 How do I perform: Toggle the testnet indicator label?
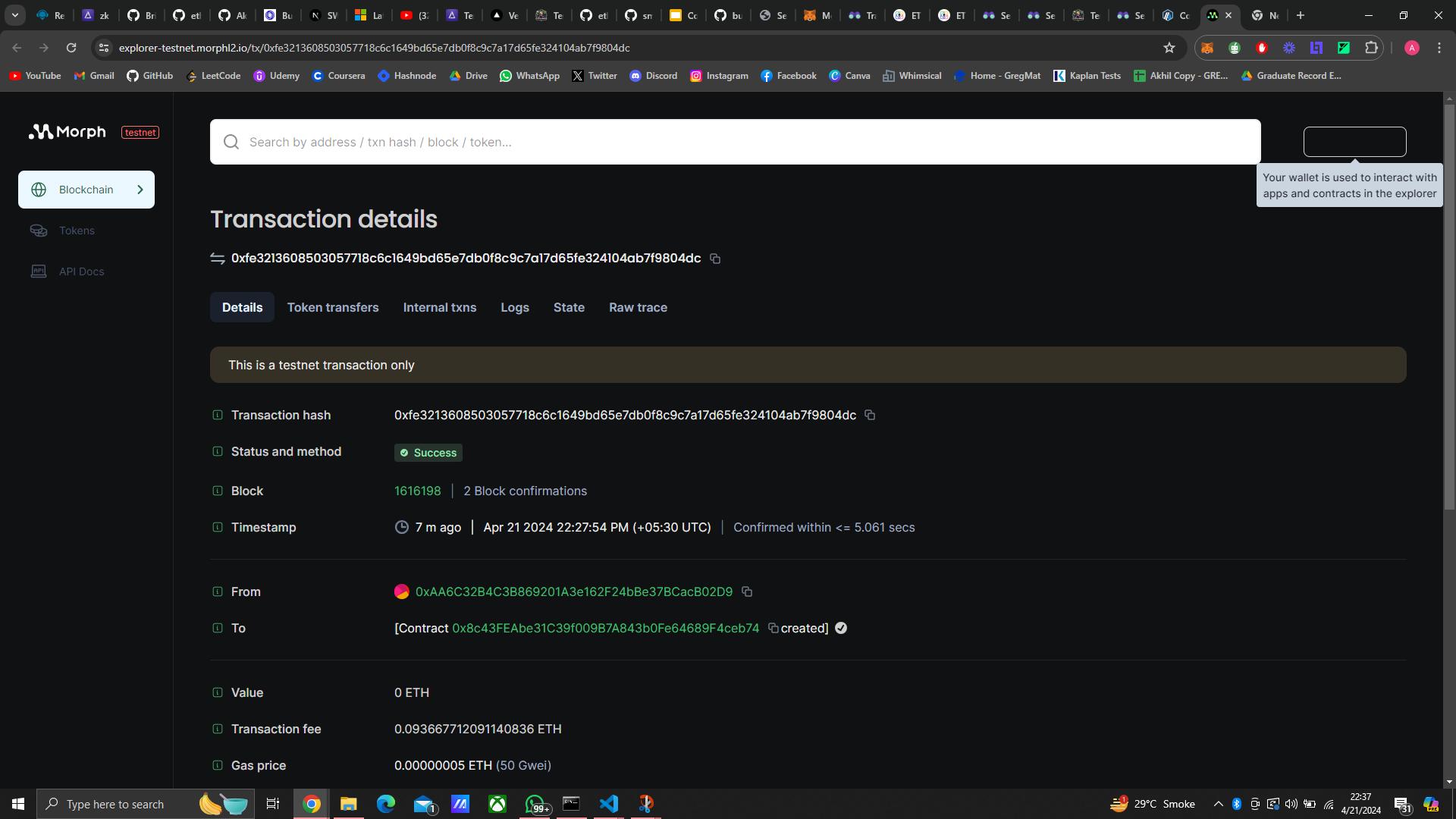coord(140,131)
